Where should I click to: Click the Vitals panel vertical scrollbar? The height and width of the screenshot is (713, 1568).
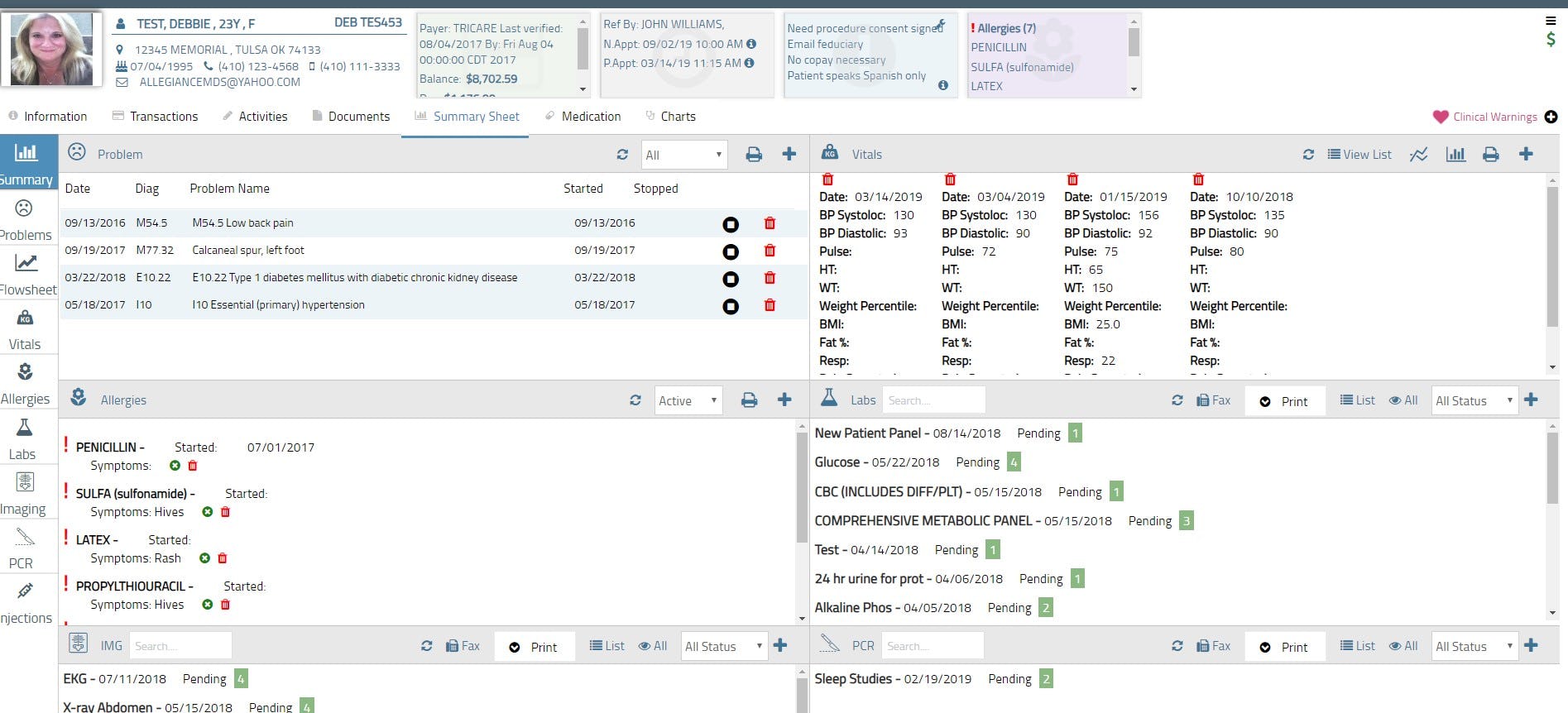(1552, 256)
